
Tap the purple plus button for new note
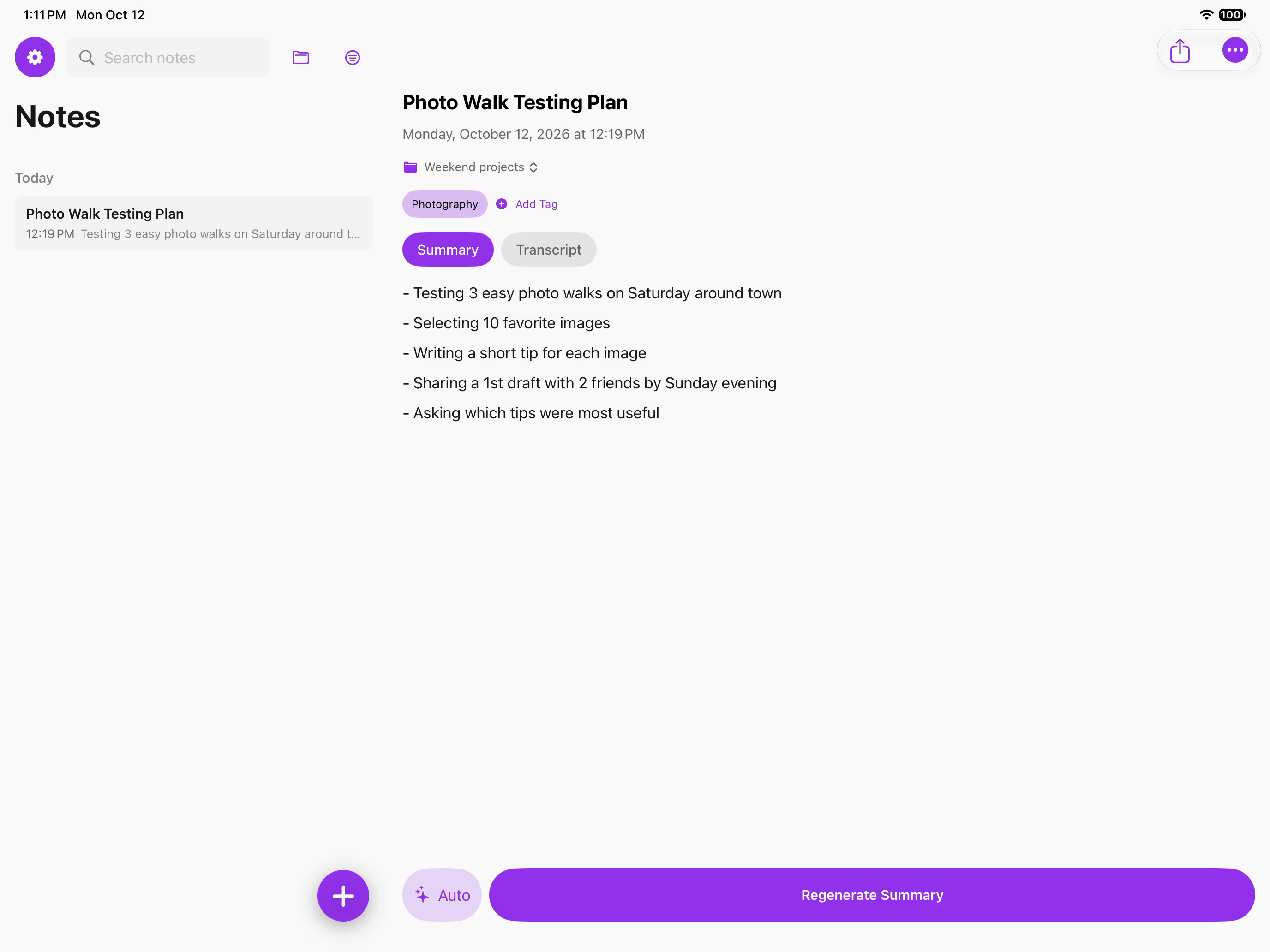click(343, 895)
